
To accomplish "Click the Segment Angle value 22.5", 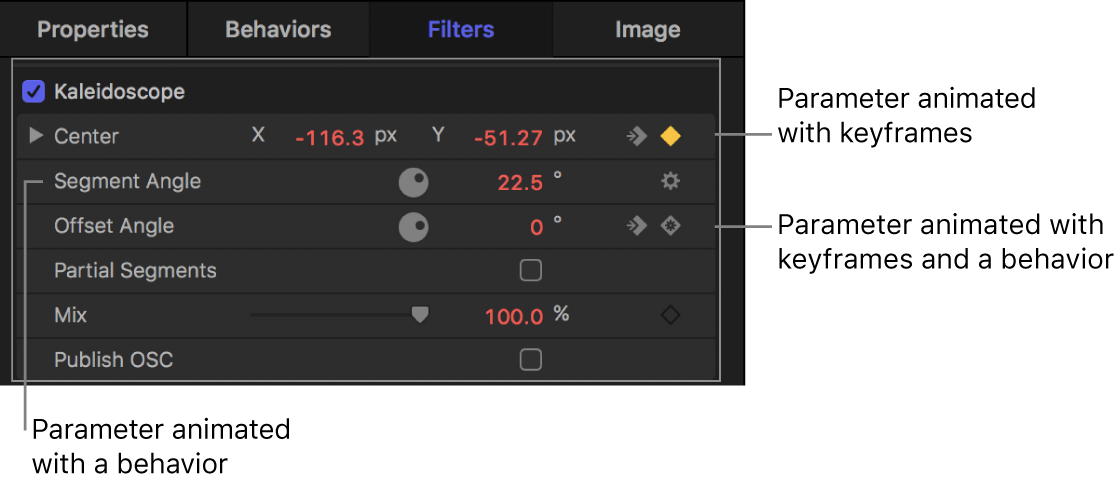I will click(x=520, y=182).
